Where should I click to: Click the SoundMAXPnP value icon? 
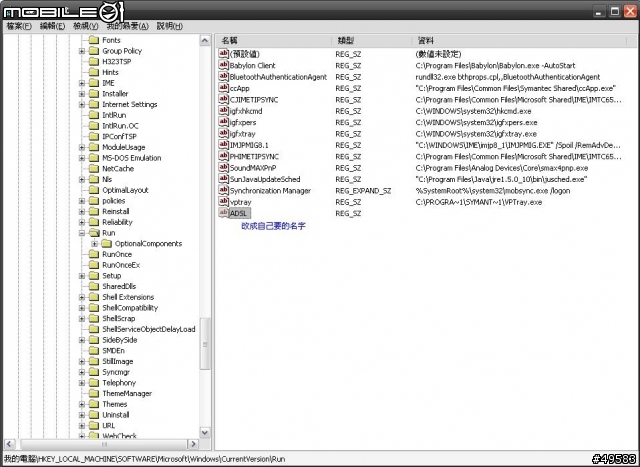click(x=223, y=168)
